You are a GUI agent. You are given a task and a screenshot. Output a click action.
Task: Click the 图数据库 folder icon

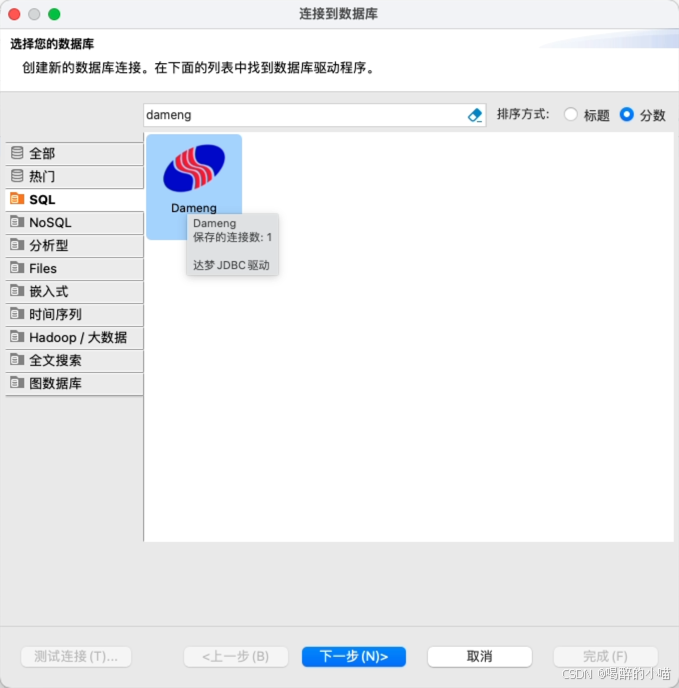tap(17, 383)
